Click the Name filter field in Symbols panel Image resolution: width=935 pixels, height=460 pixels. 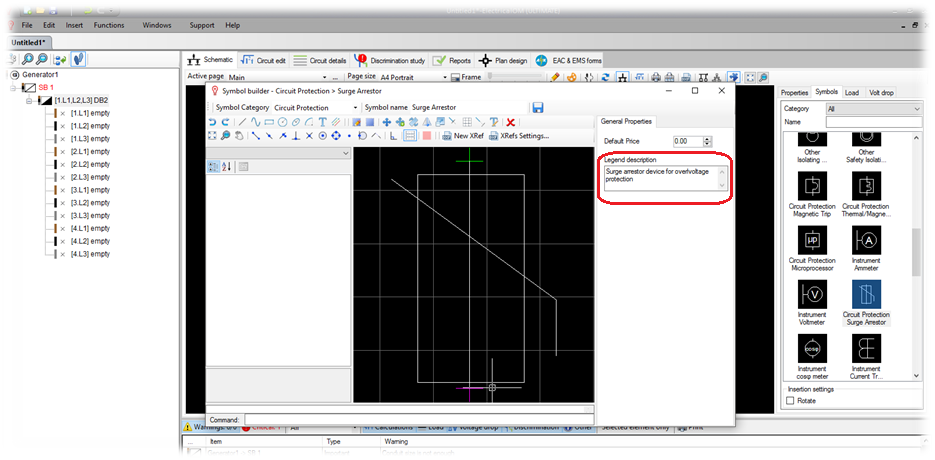[x=874, y=122]
